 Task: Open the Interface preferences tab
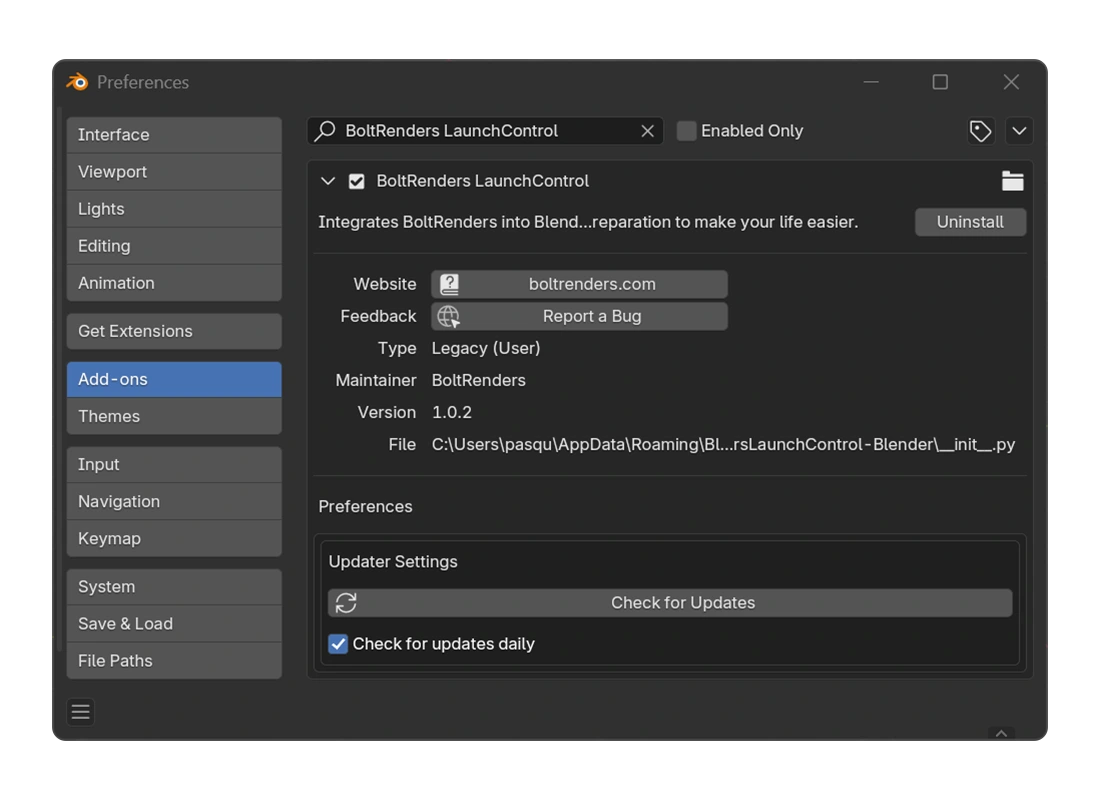pyautogui.click(x=174, y=135)
